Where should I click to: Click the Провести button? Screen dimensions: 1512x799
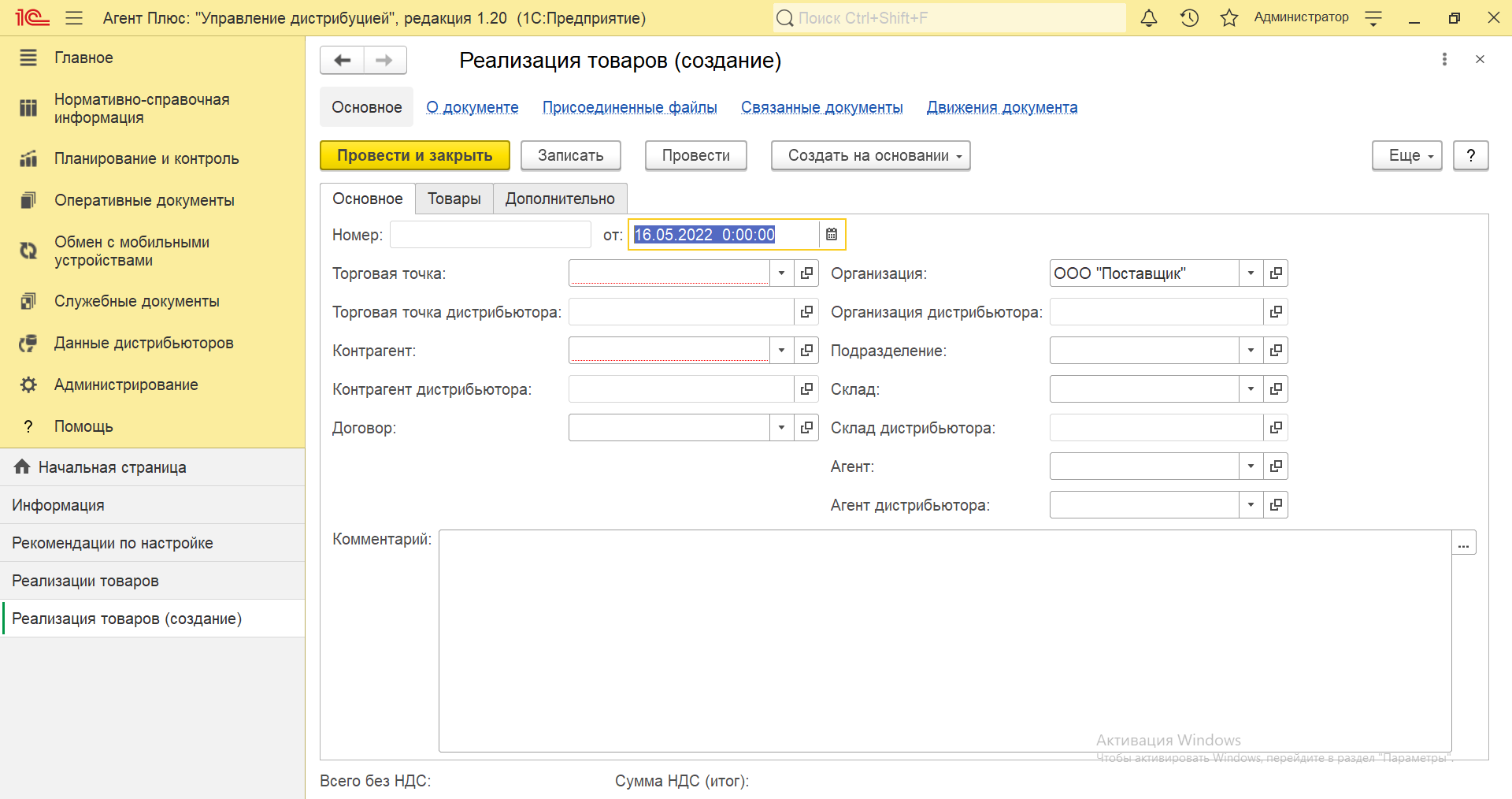tap(695, 155)
